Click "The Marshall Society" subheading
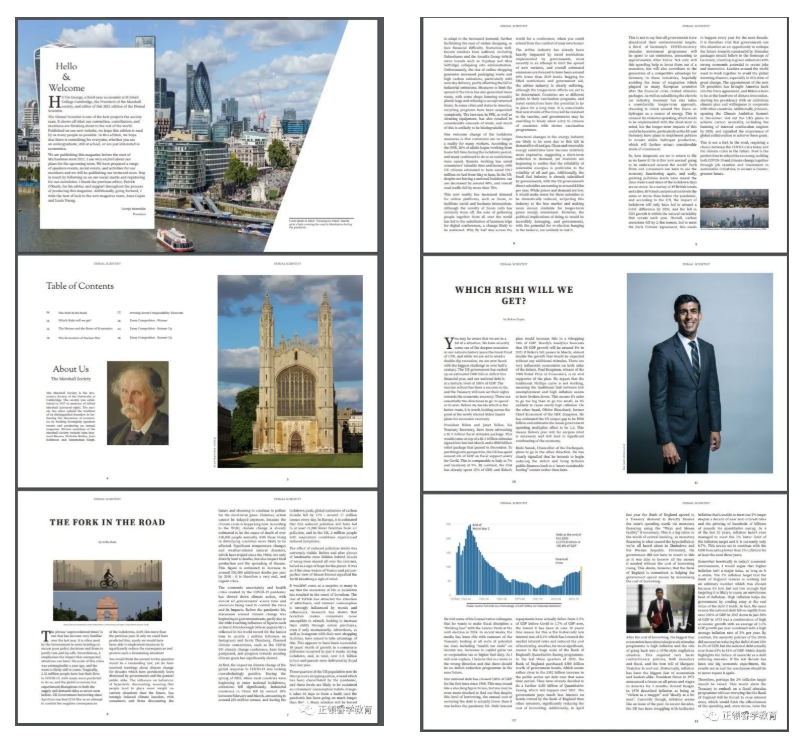 point(71,379)
